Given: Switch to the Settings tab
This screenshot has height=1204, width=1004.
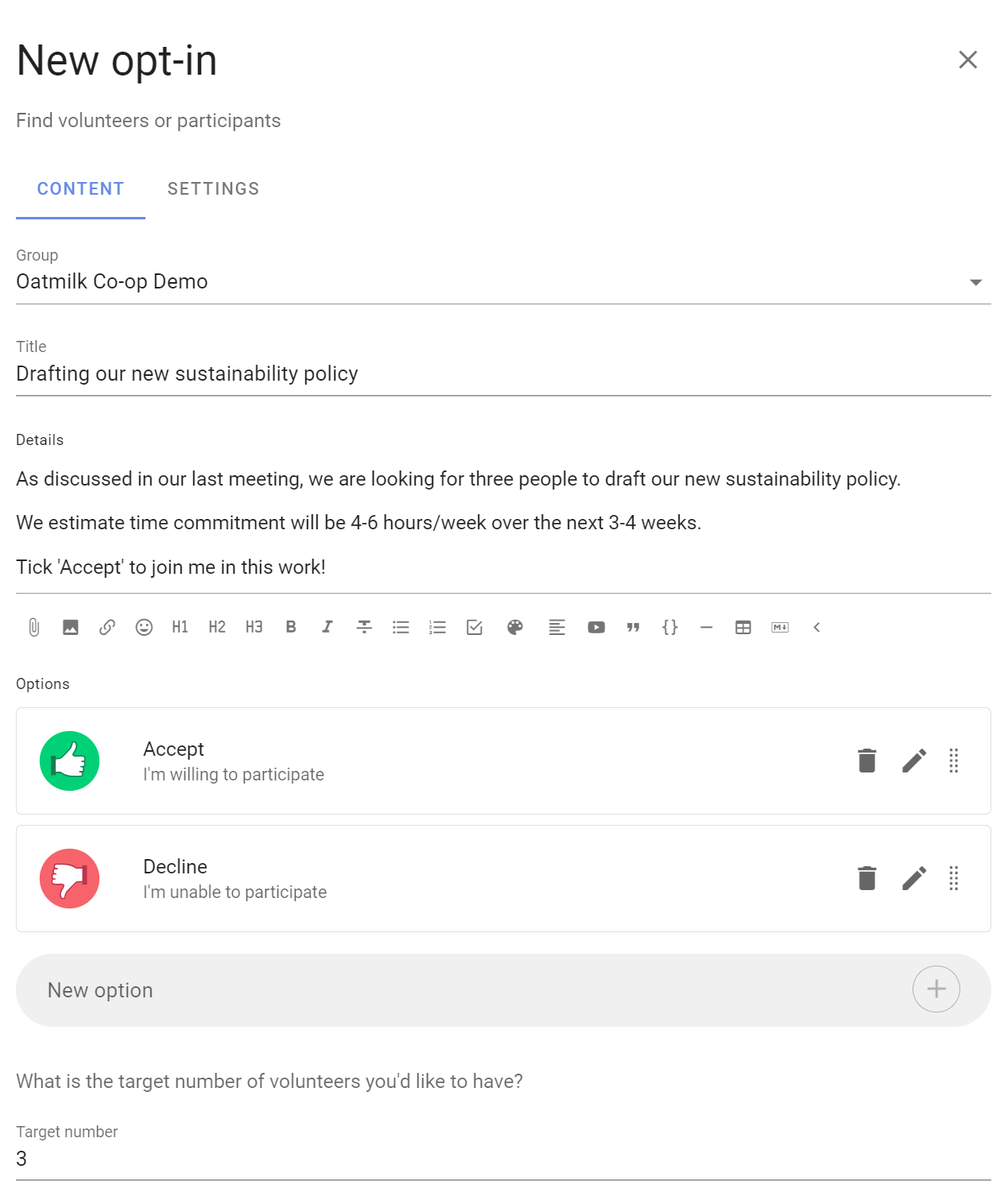Looking at the screenshot, I should click(213, 188).
